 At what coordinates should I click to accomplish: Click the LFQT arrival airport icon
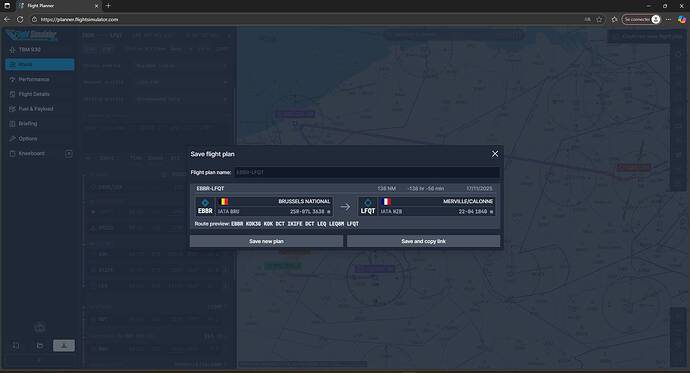[367, 207]
